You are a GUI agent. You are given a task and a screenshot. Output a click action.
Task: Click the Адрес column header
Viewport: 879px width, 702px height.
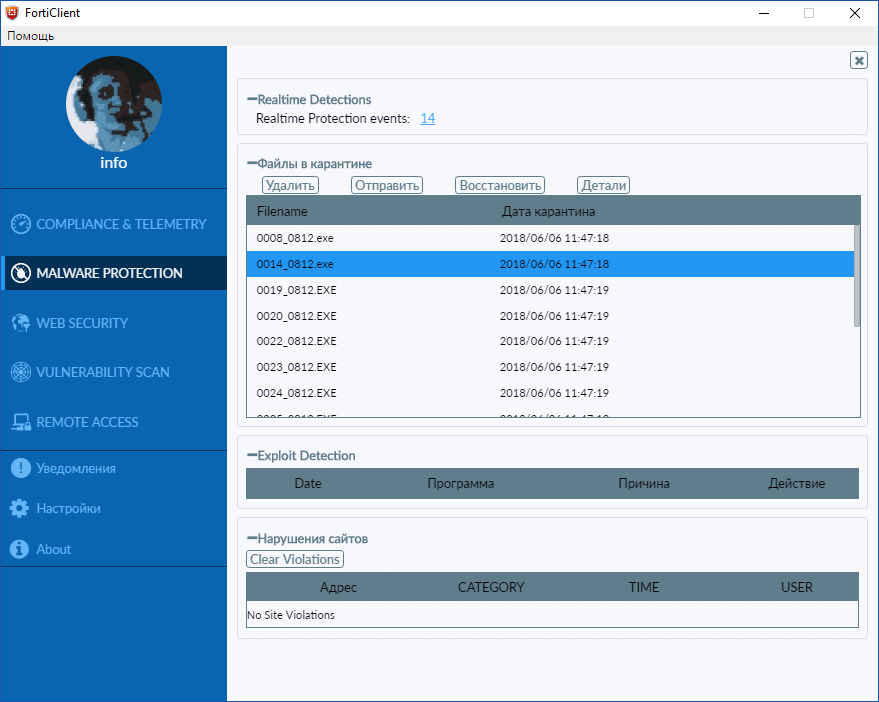pos(338,587)
